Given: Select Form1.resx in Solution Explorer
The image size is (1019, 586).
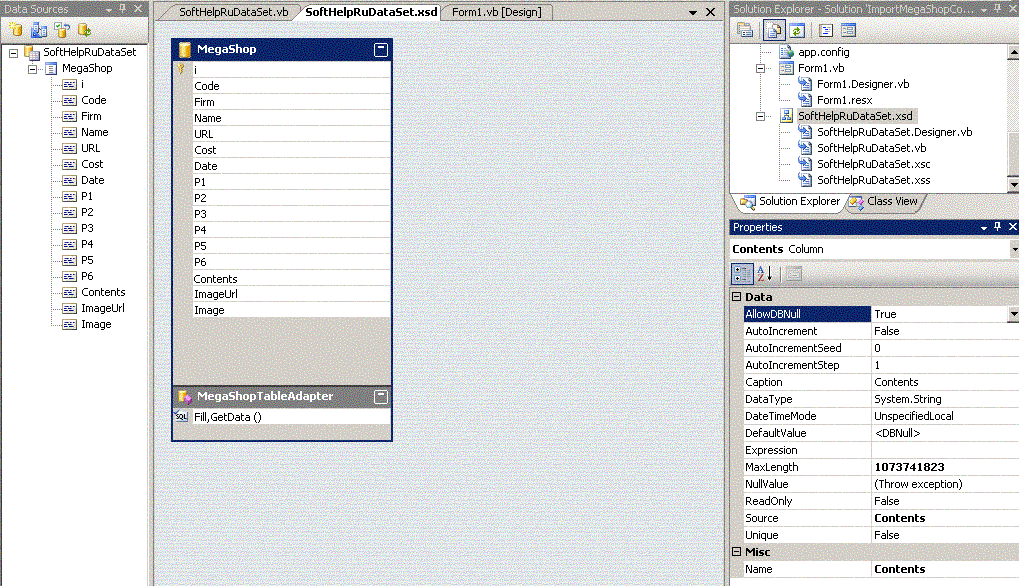Looking at the screenshot, I should (844, 100).
